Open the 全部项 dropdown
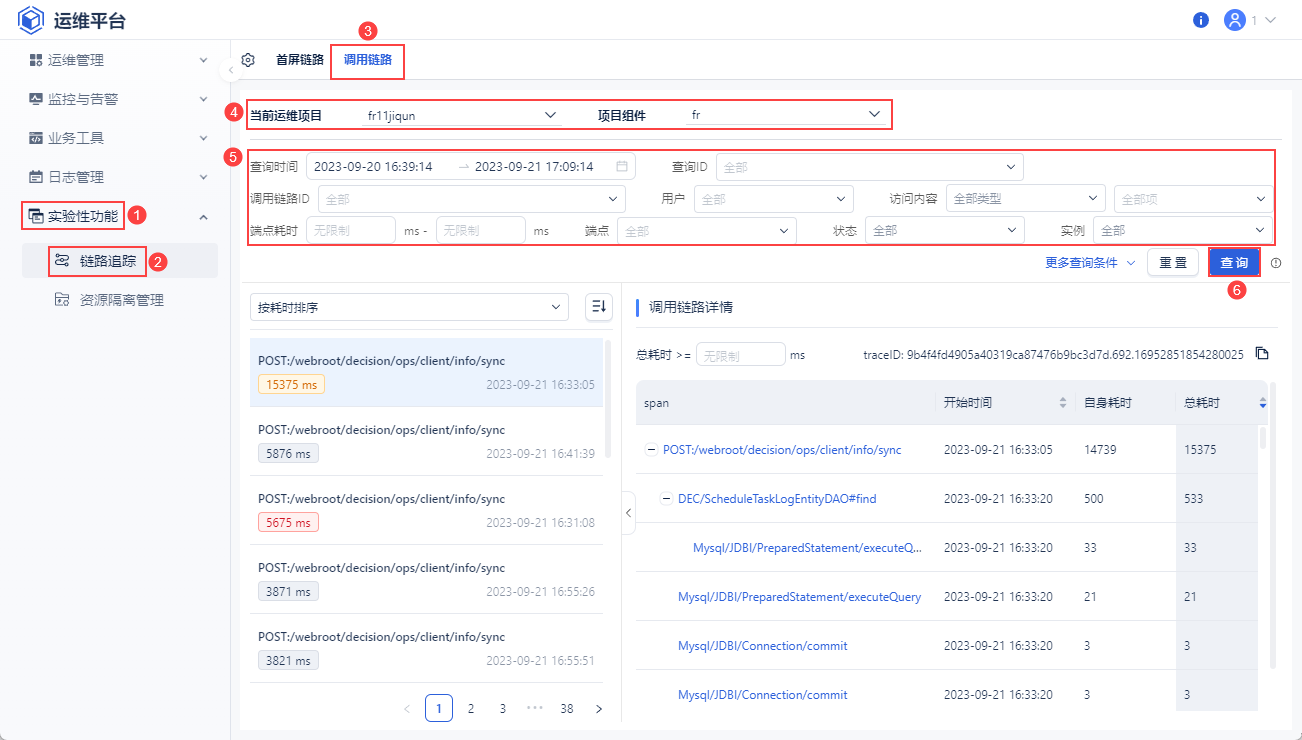 click(1193, 199)
